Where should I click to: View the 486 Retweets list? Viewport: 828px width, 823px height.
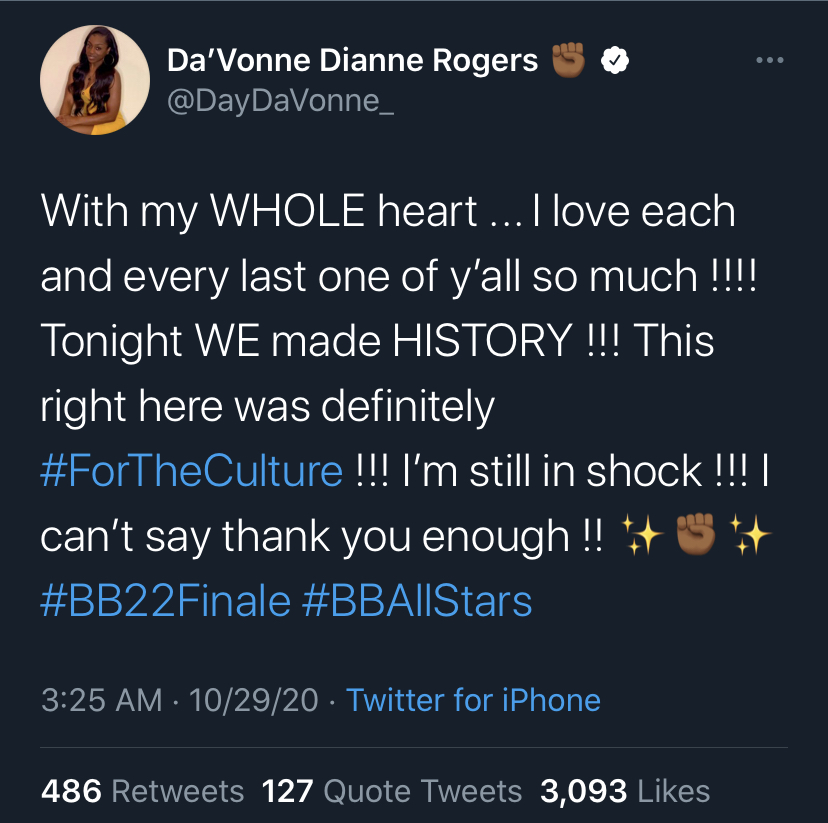tap(143, 791)
